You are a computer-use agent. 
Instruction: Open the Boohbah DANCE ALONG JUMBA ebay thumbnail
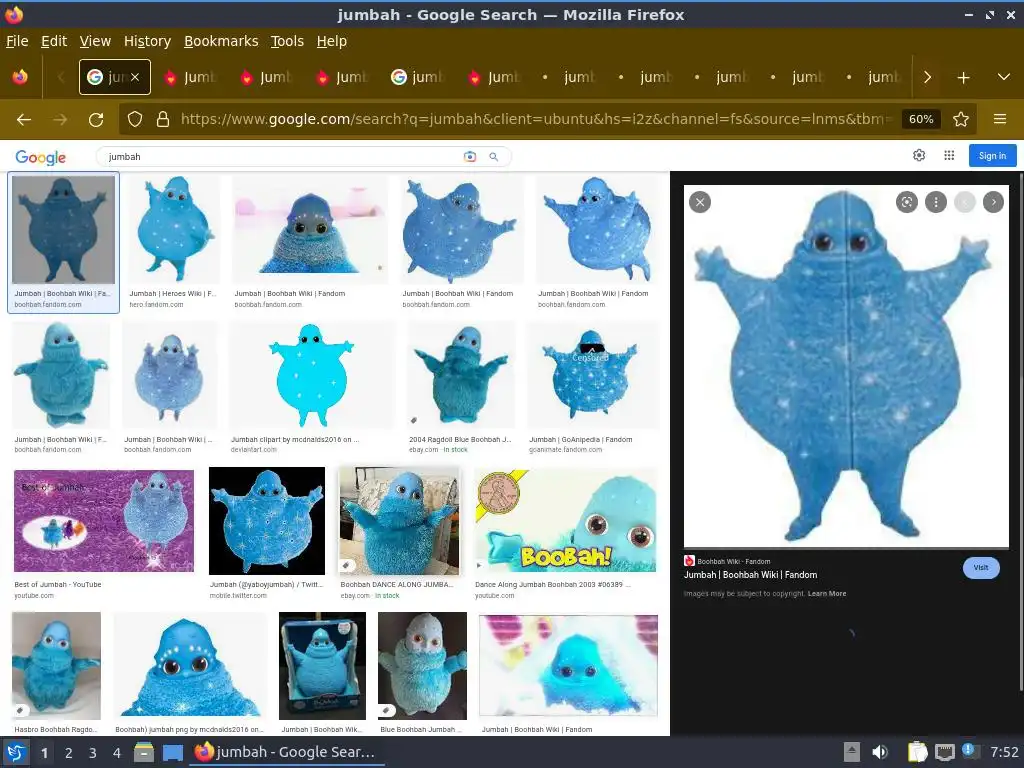point(399,520)
